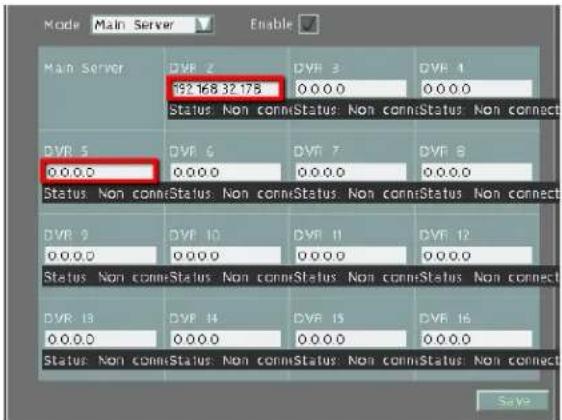
Task: Click the status text under DVR 11
Action: pyautogui.click(x=356, y=277)
